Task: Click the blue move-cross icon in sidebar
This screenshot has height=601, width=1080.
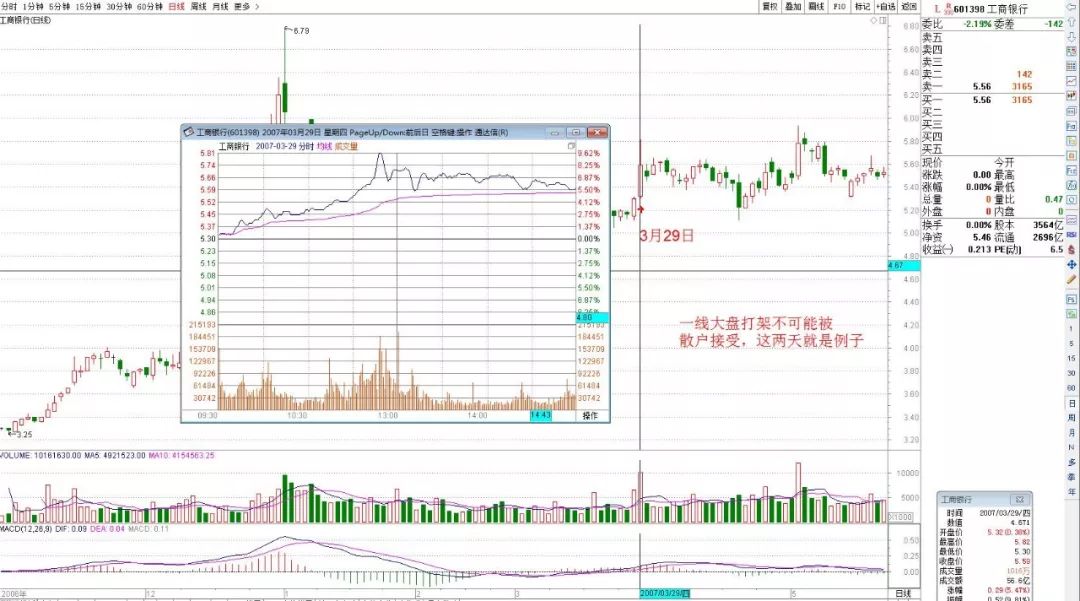Action: [x=1072, y=264]
